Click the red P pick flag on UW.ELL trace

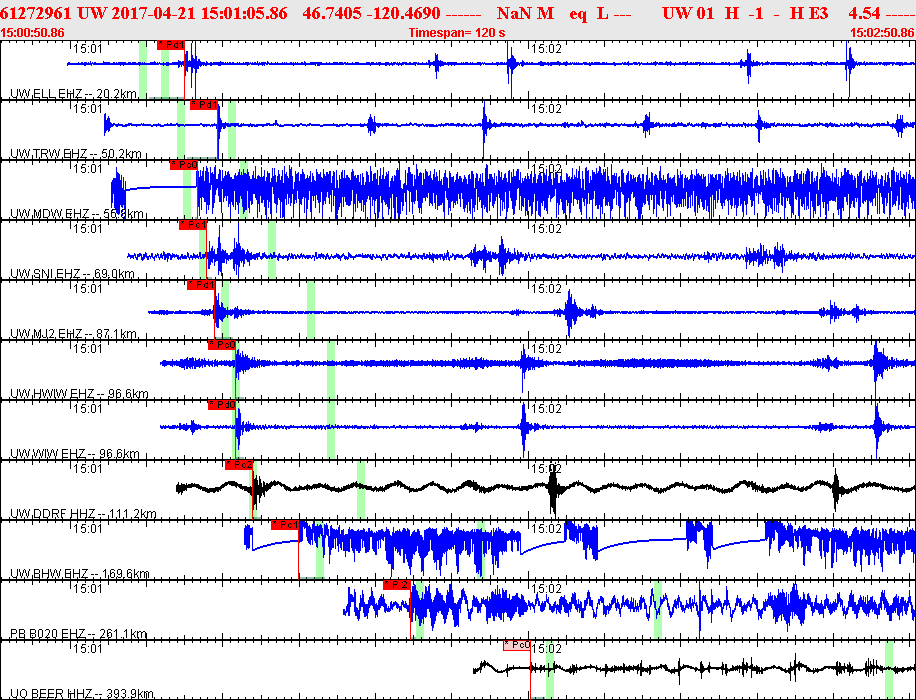(170, 45)
